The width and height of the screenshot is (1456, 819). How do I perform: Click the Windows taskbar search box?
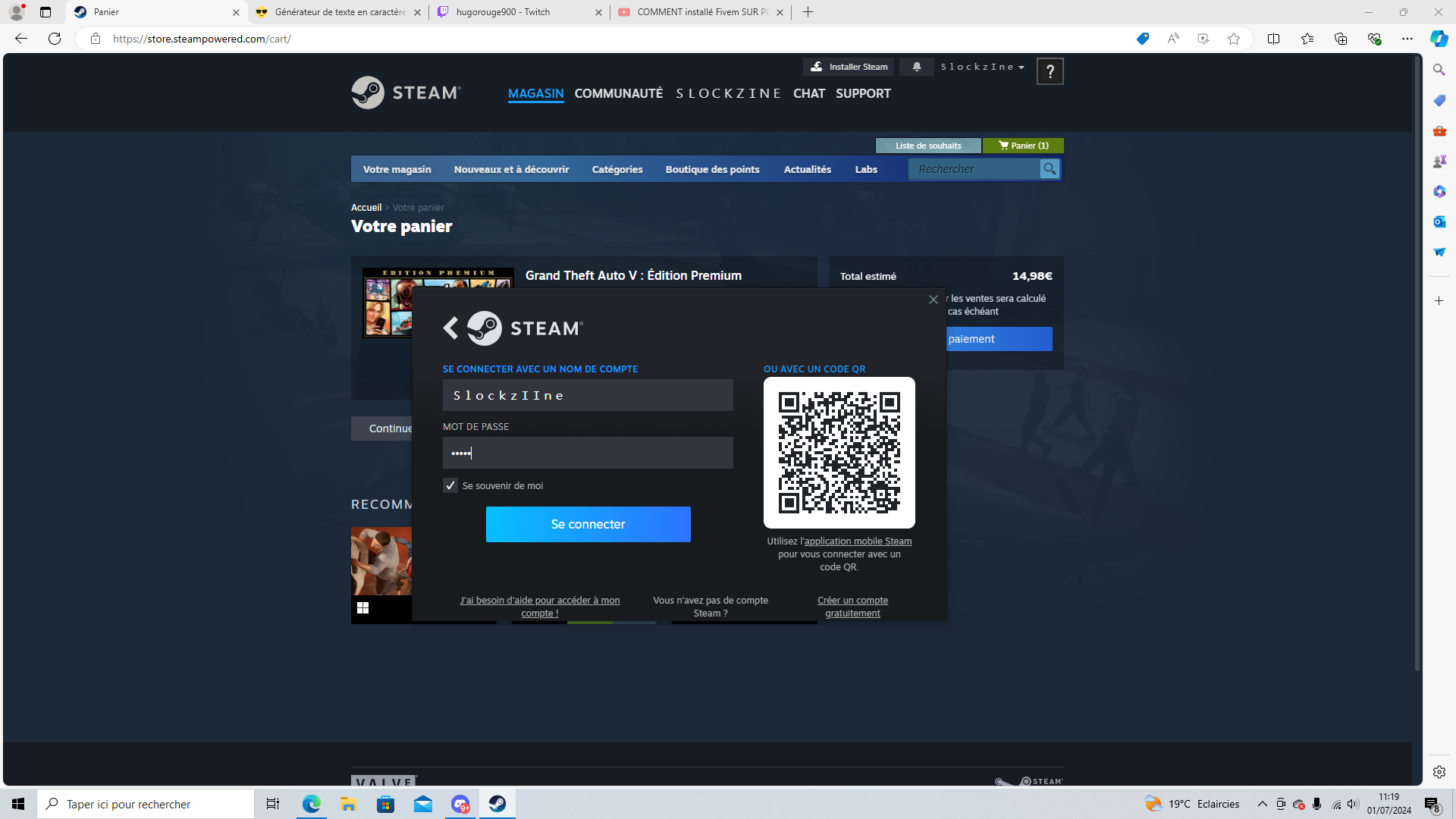click(146, 804)
